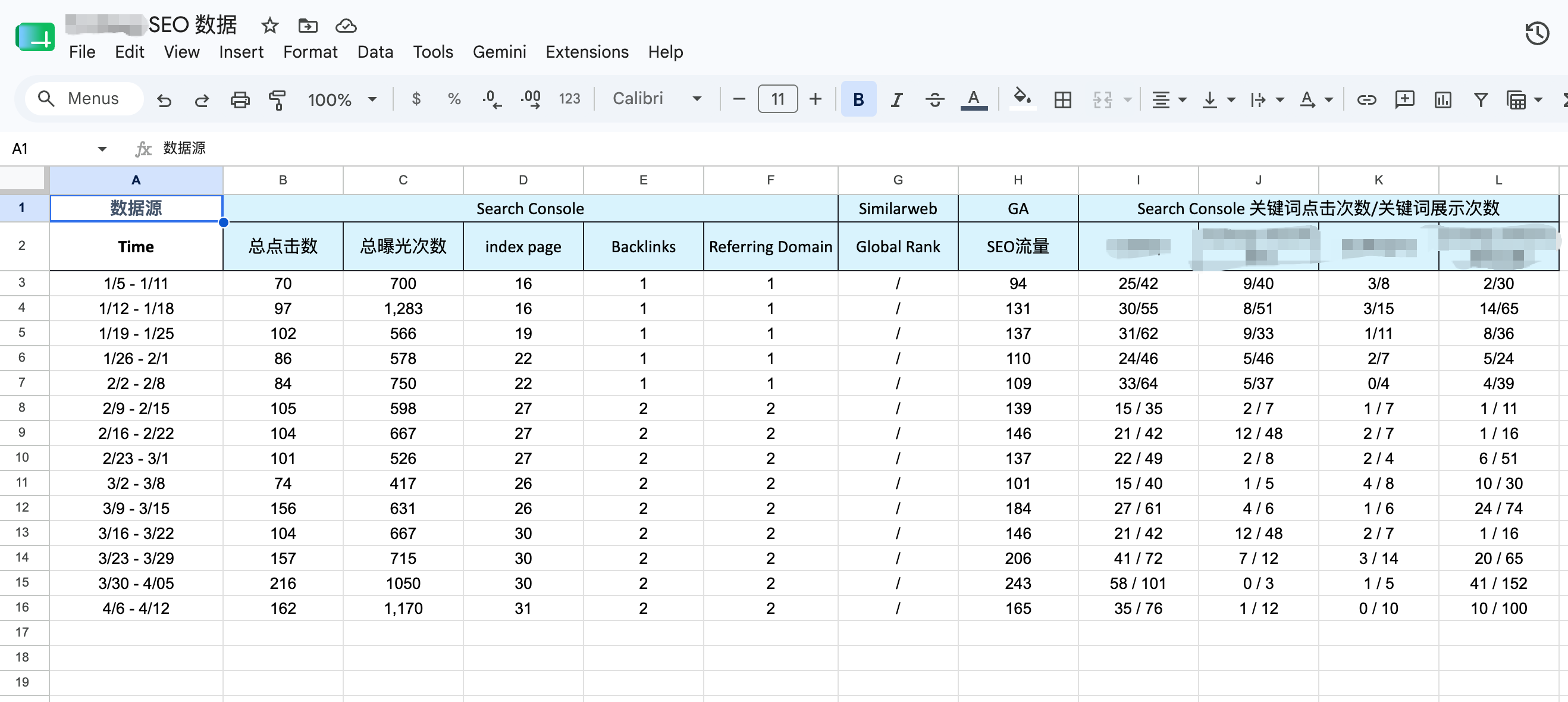Open the File menu
This screenshot has width=1568, height=702.
82,52
